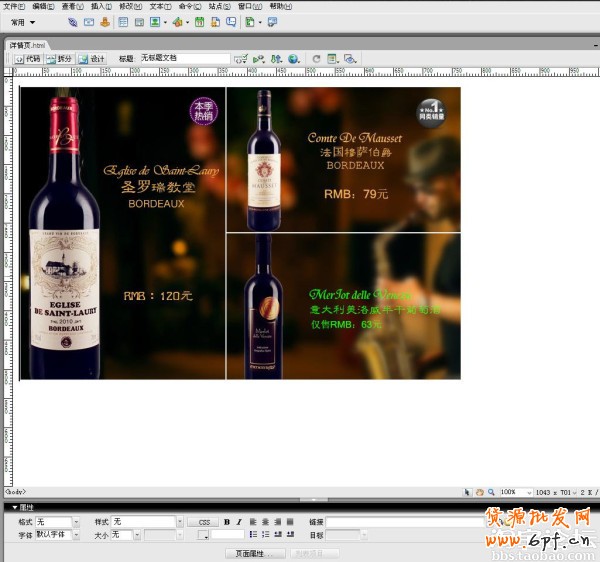Click the Insert Media icon
This screenshot has width=600, height=562.
(x=177, y=22)
